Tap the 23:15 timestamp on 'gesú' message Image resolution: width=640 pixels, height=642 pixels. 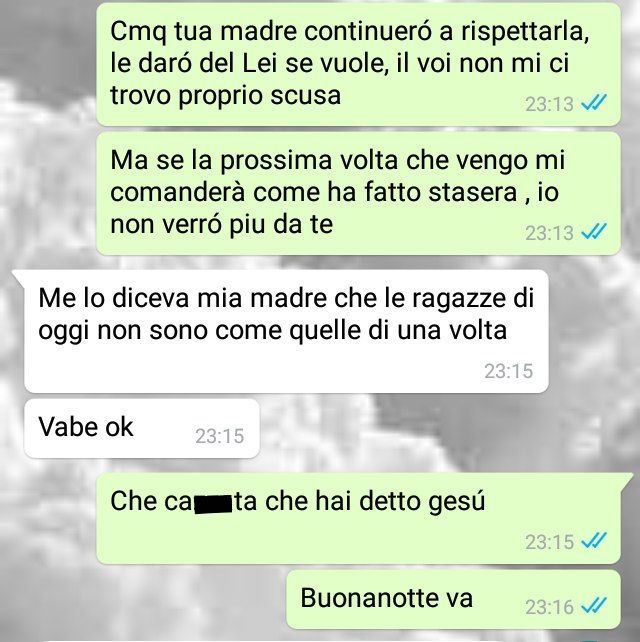(x=549, y=542)
